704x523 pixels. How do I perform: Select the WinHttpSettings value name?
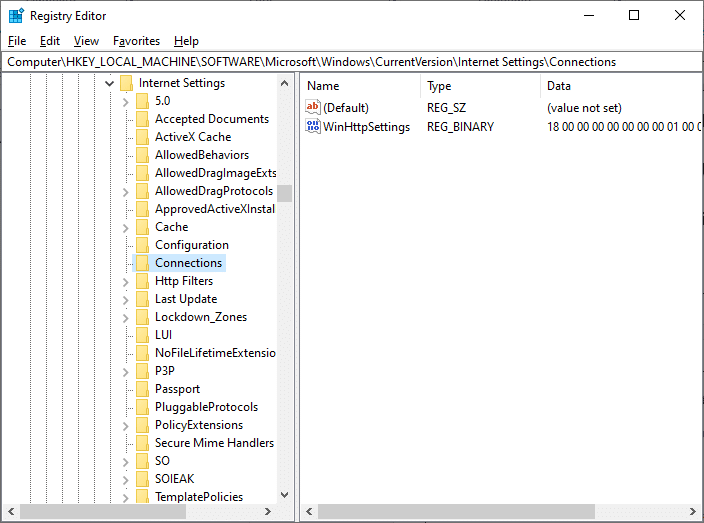coord(366,127)
